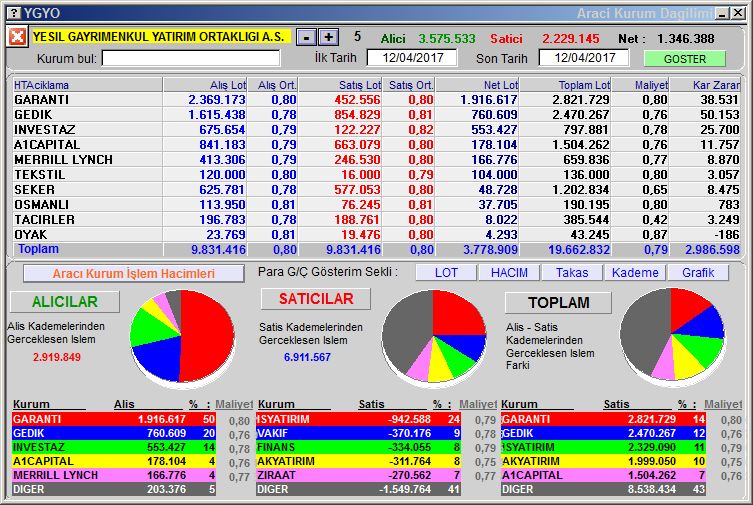This screenshot has height=505, width=753.
Task: Show the Grafik view tab
Action: click(698, 273)
